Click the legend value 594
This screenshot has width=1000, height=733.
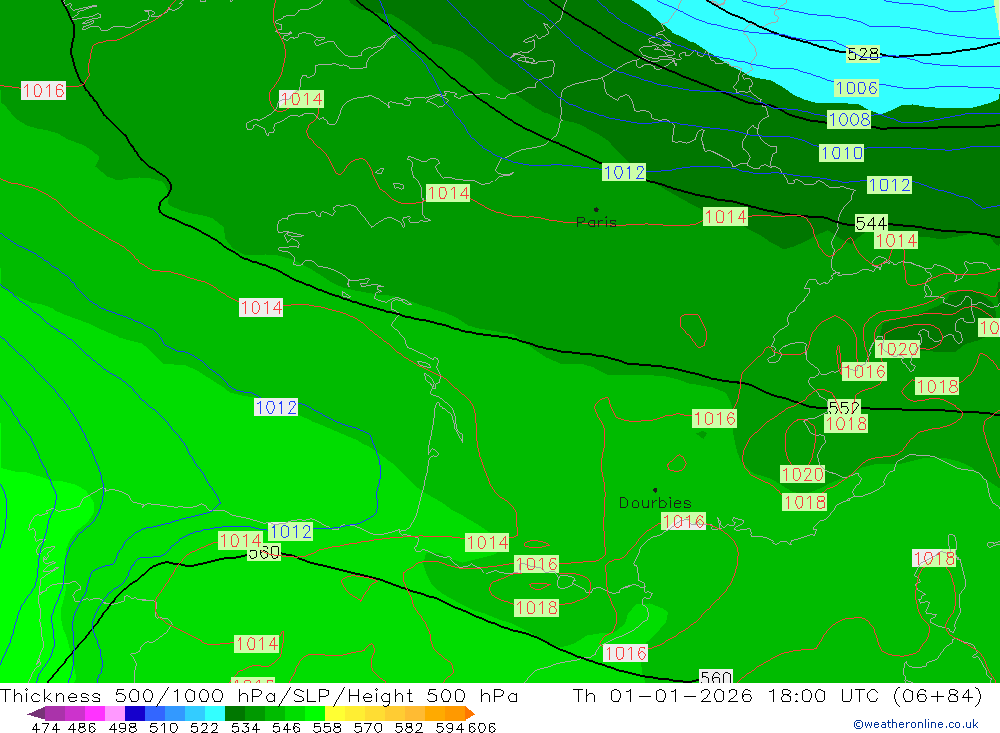450,727
